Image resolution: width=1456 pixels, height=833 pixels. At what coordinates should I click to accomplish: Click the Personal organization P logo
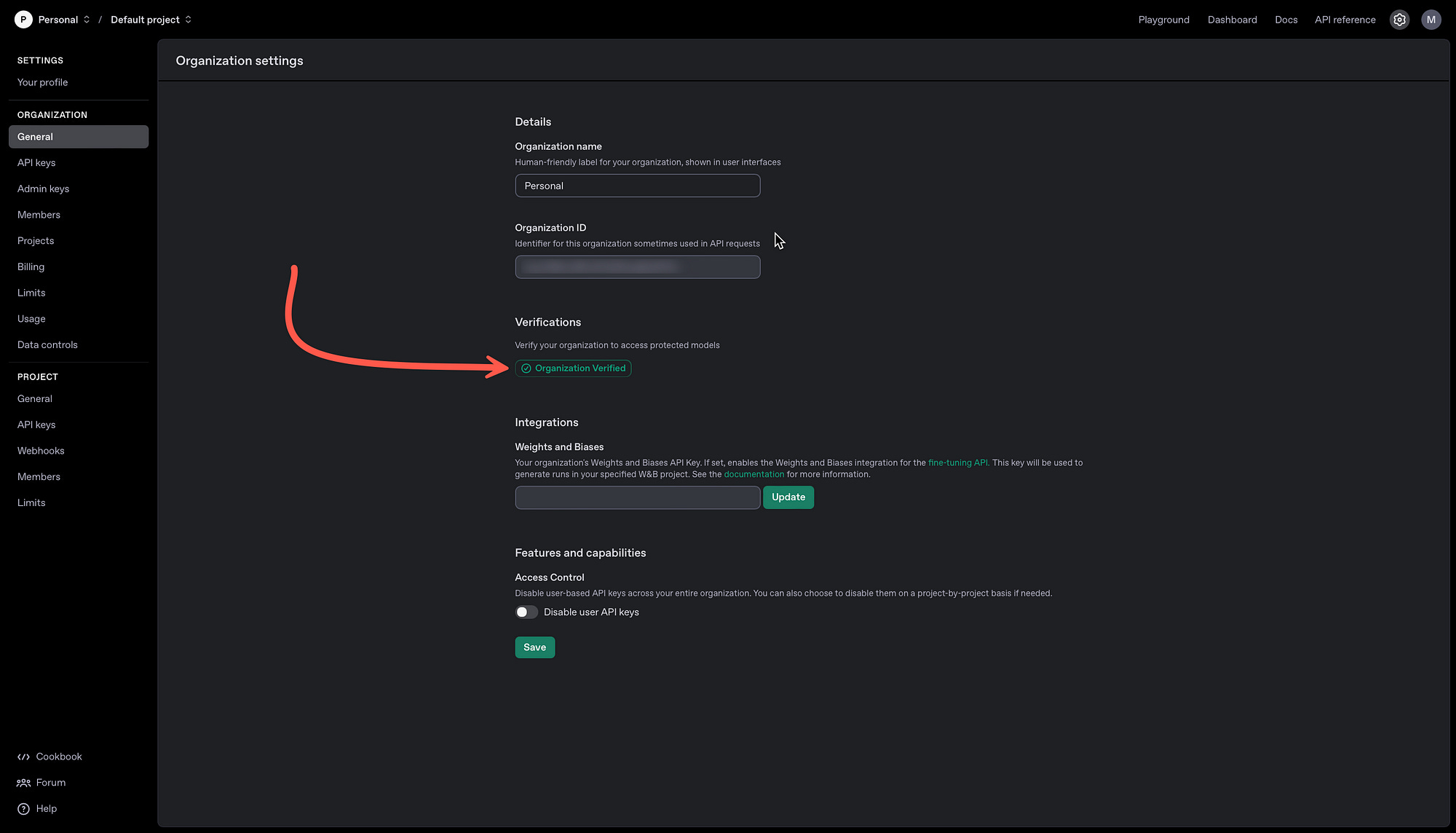23,20
